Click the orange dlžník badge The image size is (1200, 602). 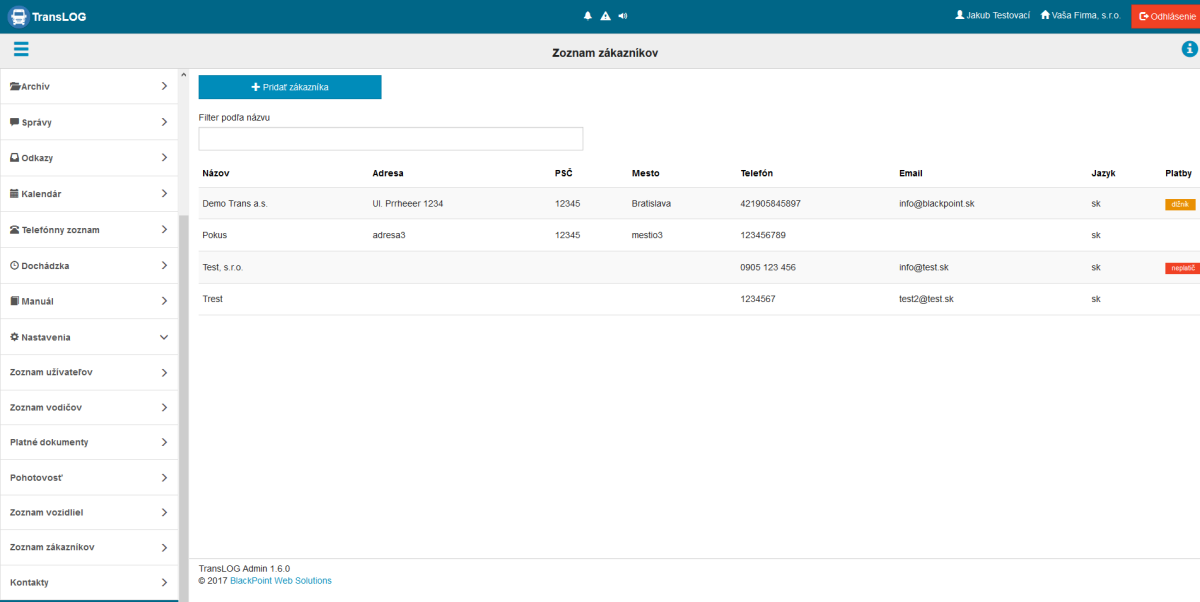click(1180, 204)
